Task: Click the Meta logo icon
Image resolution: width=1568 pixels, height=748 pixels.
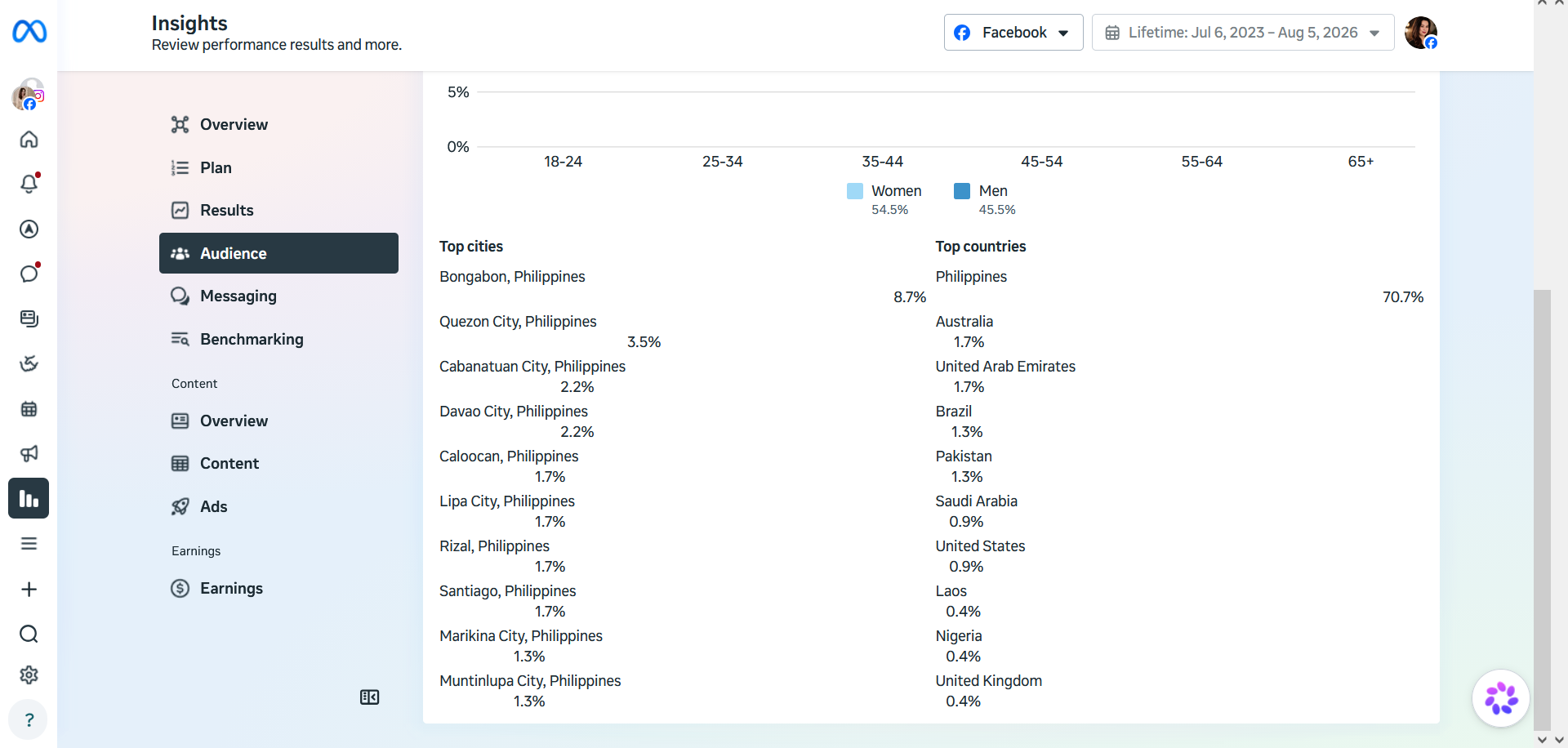Action: tap(29, 31)
